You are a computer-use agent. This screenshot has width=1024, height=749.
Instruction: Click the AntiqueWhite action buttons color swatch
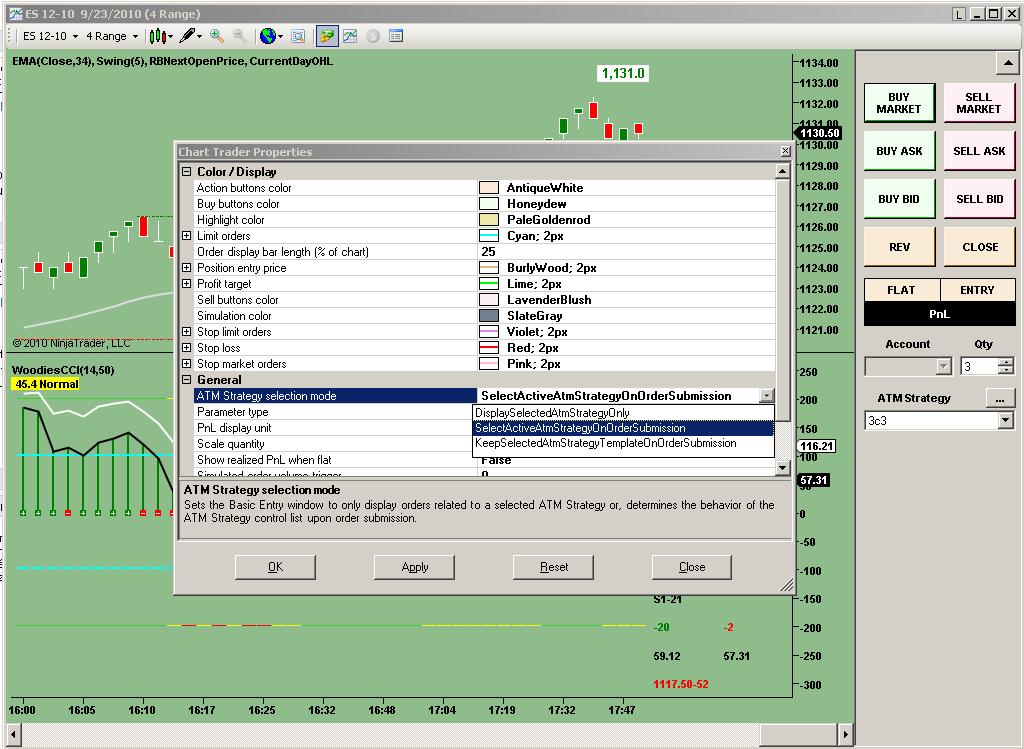tap(489, 188)
